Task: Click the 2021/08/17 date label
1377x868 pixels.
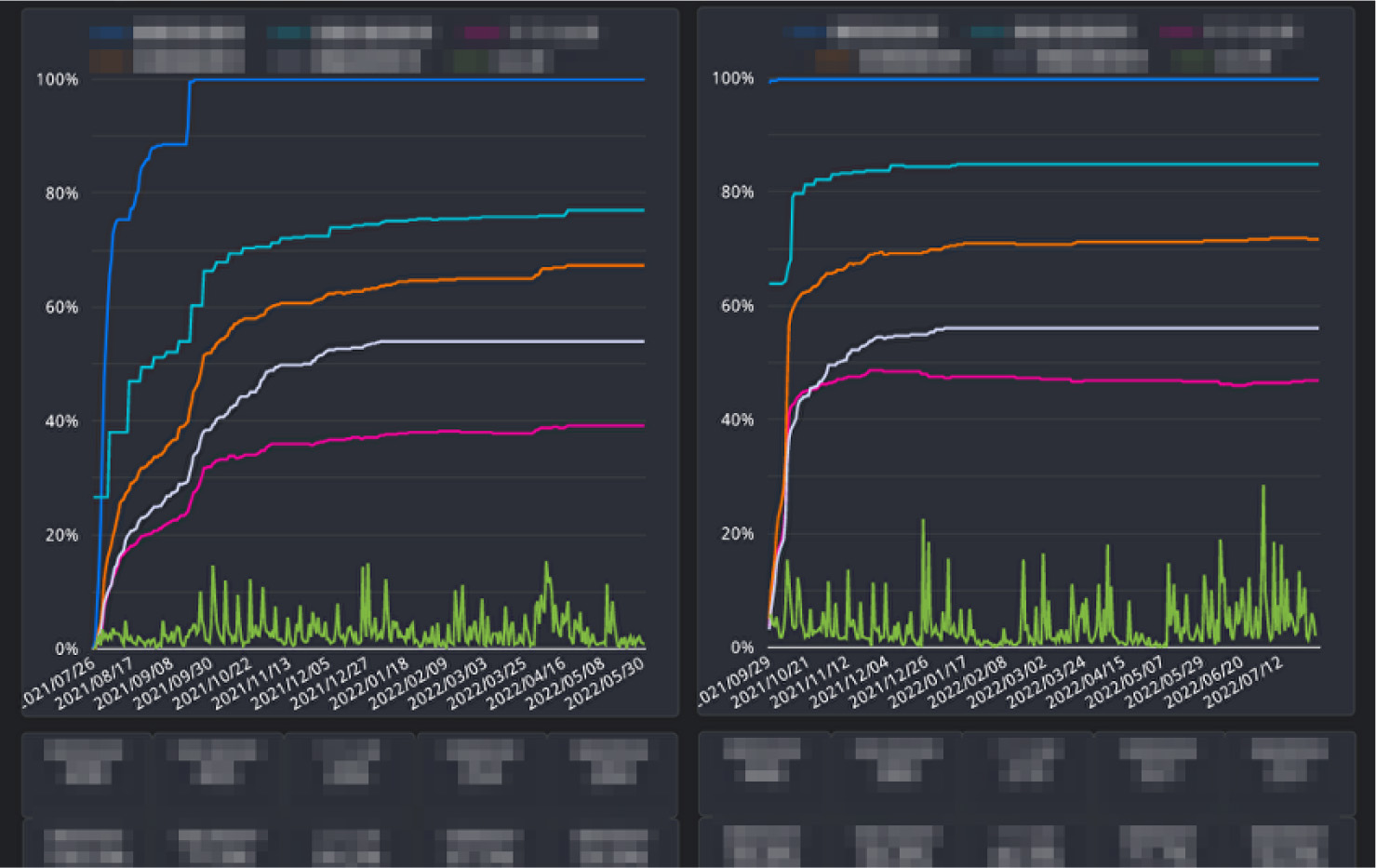Action: tap(94, 685)
